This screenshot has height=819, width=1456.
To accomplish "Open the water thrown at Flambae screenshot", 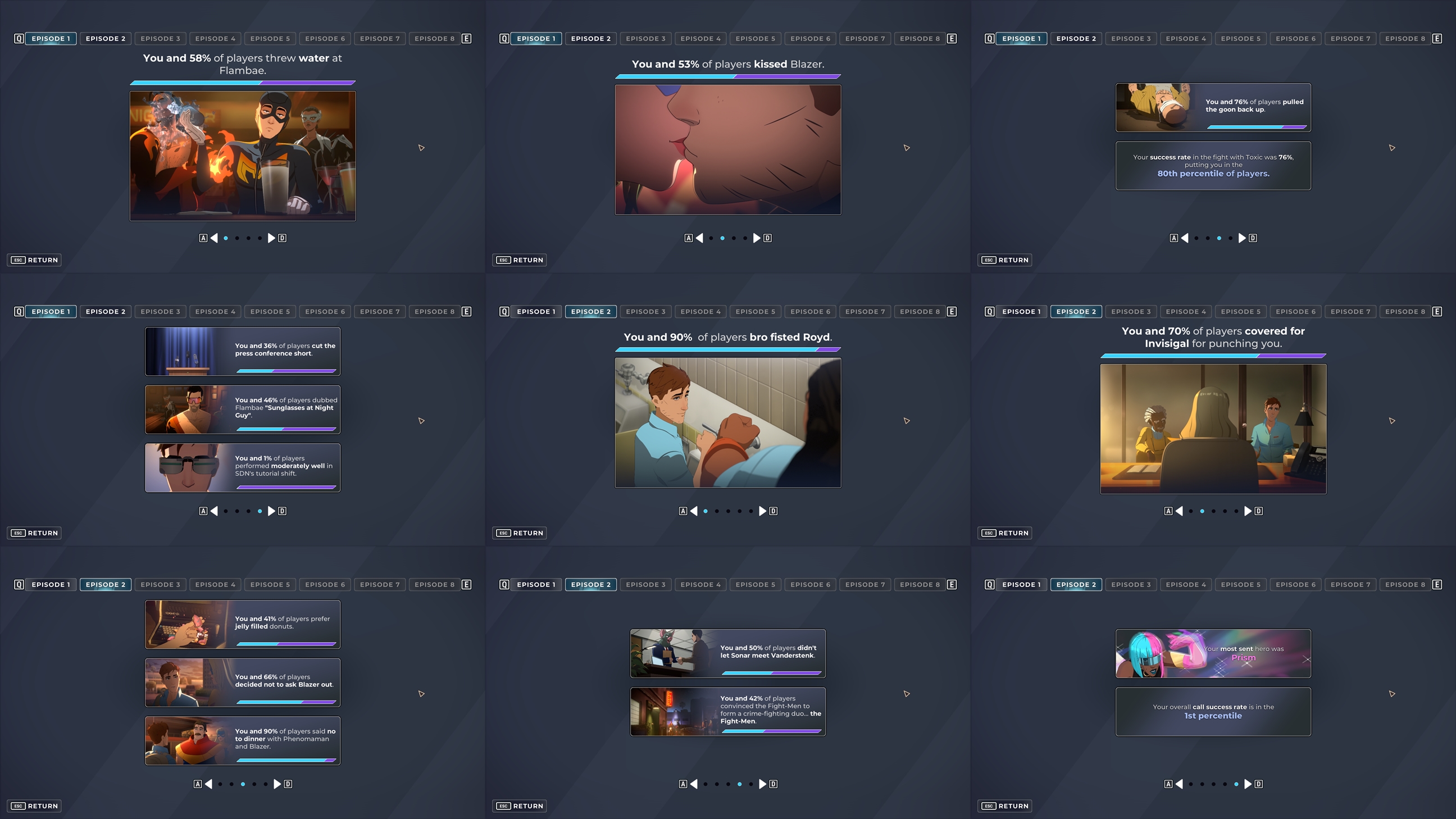I will 243,156.
